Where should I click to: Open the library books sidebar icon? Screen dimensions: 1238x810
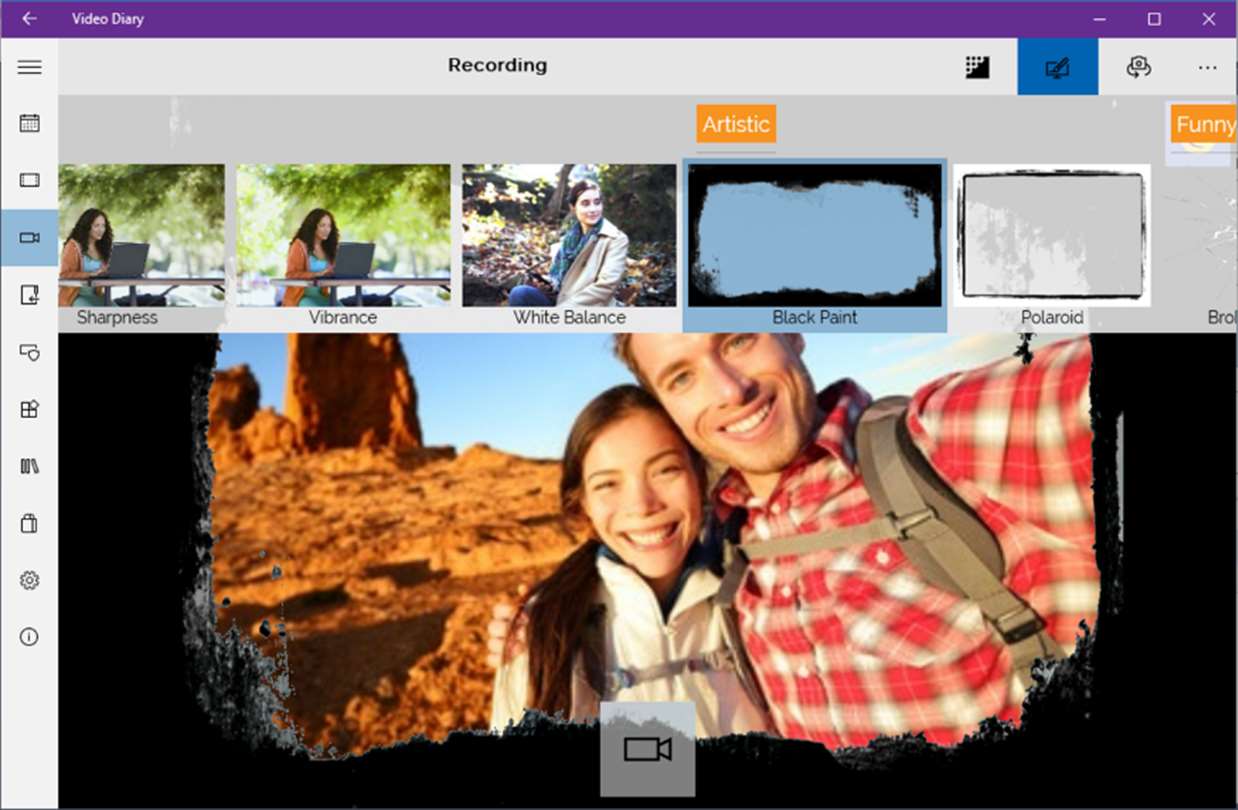click(x=29, y=466)
